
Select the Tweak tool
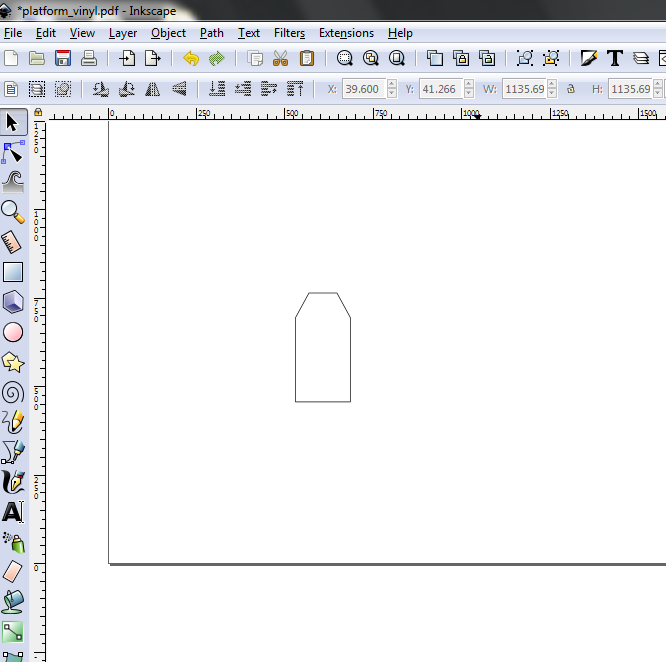tap(13, 182)
